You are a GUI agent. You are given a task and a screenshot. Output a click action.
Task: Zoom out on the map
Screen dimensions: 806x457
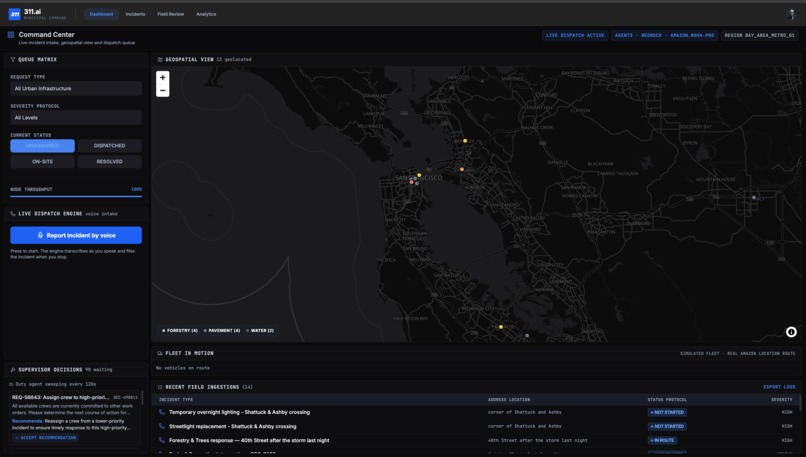coord(162,90)
